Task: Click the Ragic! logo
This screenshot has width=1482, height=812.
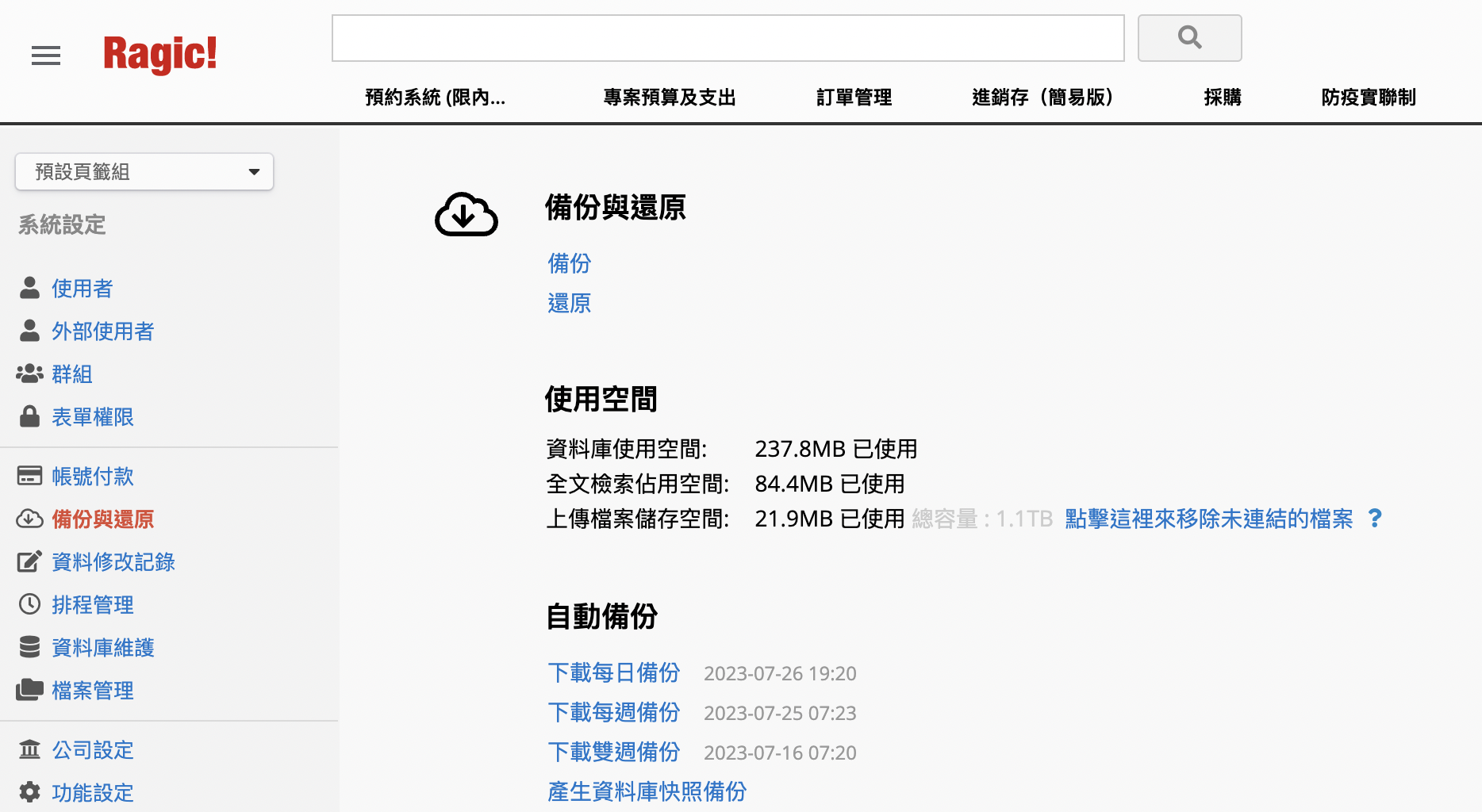Action: pyautogui.click(x=160, y=54)
